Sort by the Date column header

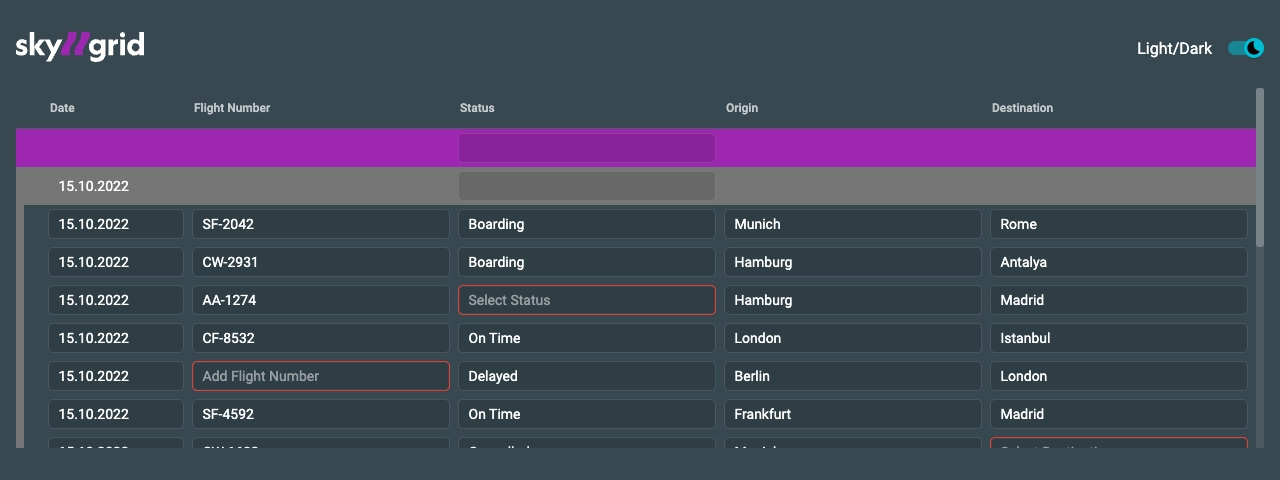click(x=62, y=108)
